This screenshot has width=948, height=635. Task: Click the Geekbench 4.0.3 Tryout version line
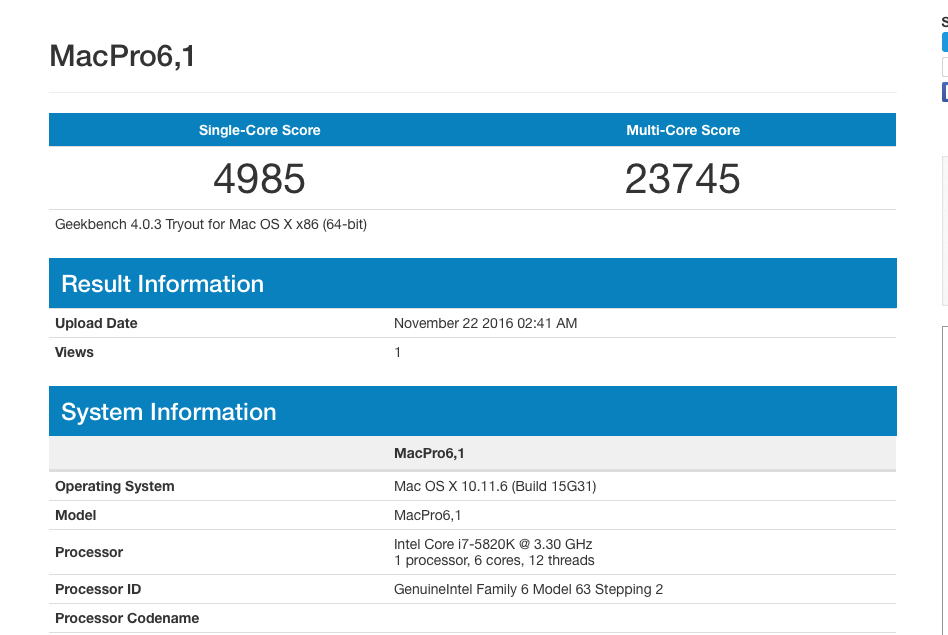[211, 224]
